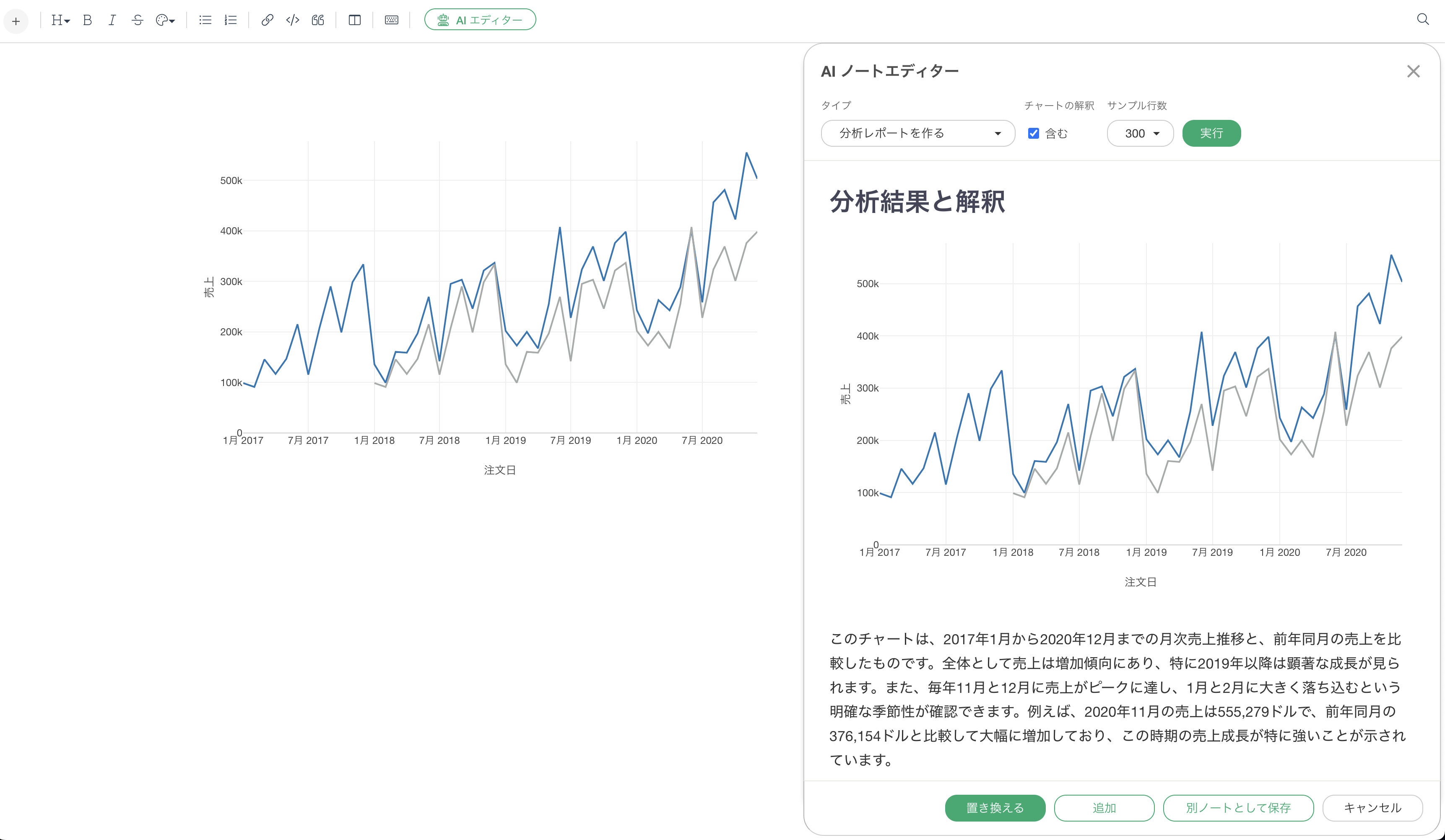Expand the 分析レポートを作る type dropdown
This screenshot has width=1445, height=840.
tap(917, 134)
